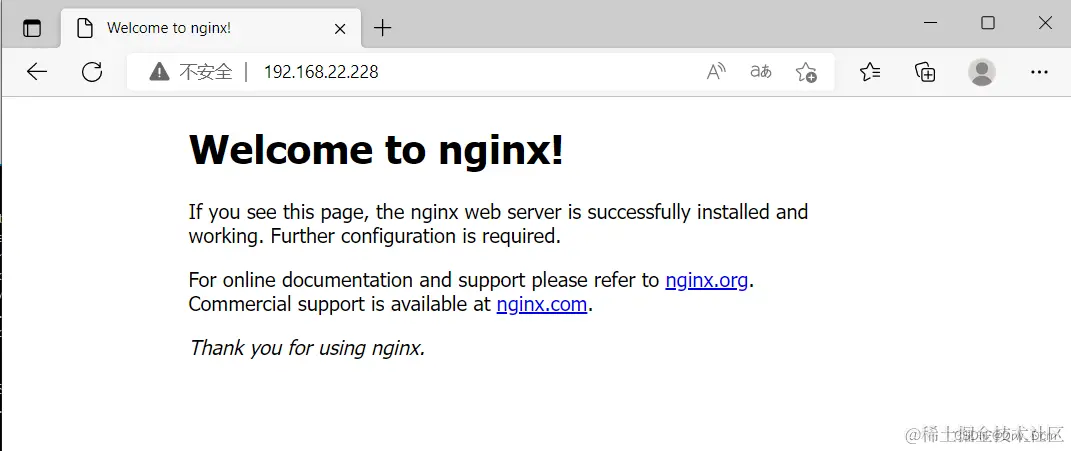The image size is (1071, 451).
Task: Click 'Further configuration is required' text
Action: 415,236
